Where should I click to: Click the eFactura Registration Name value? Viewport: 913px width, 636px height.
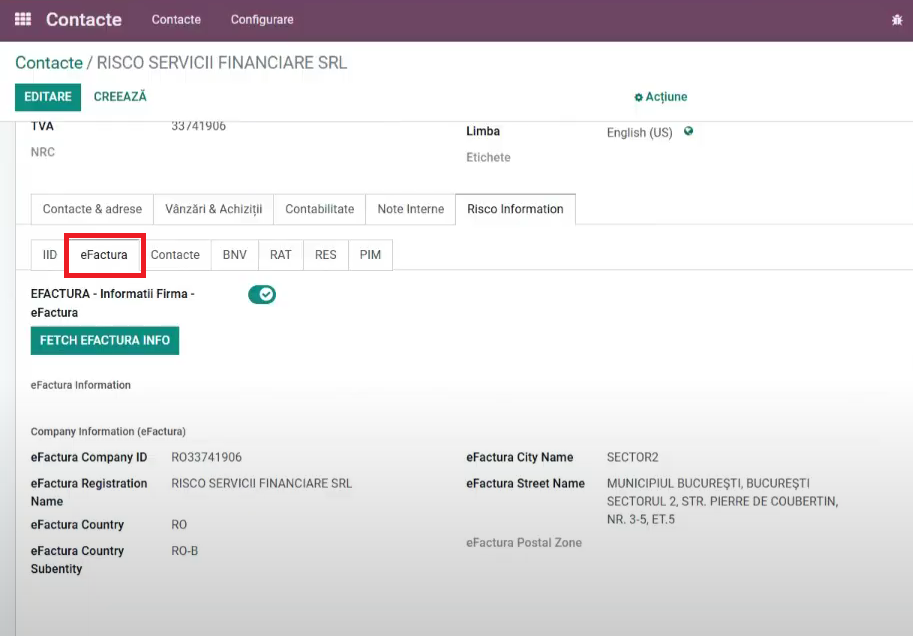261,484
